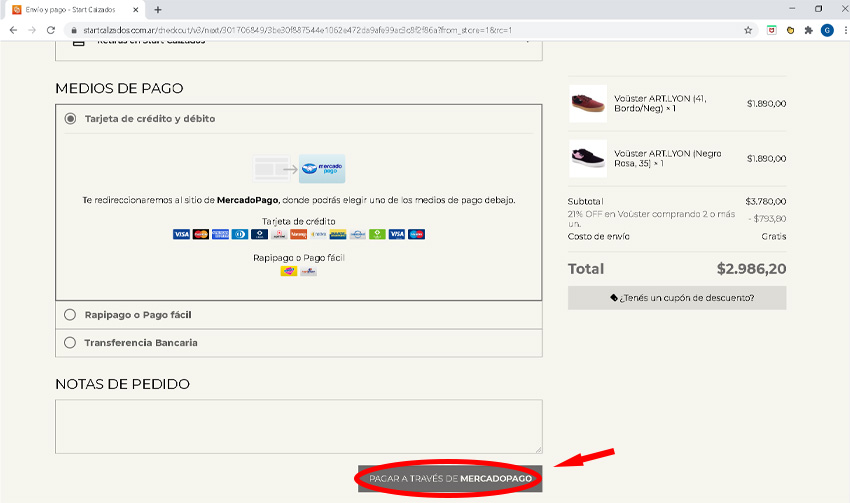Screen dimensions: 850x503
Task: Bookmark this page with the star icon
Action: pyautogui.click(x=748, y=30)
